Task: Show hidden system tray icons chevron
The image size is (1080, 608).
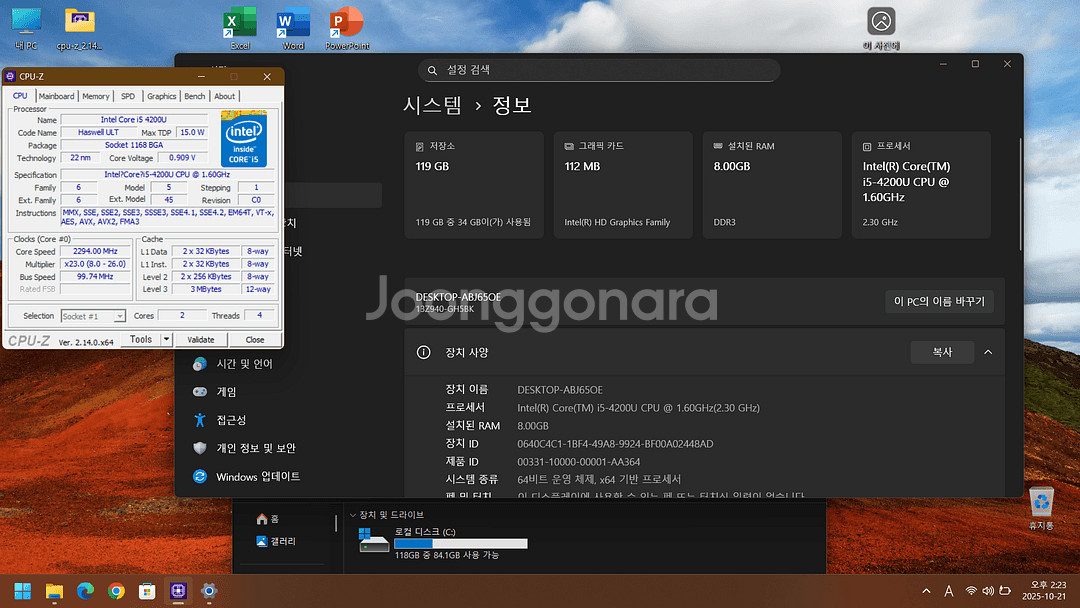Action: click(x=925, y=591)
